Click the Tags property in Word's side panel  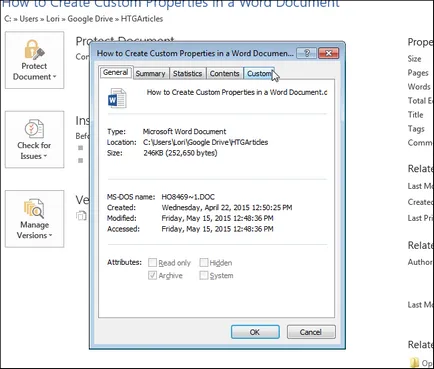click(416, 129)
